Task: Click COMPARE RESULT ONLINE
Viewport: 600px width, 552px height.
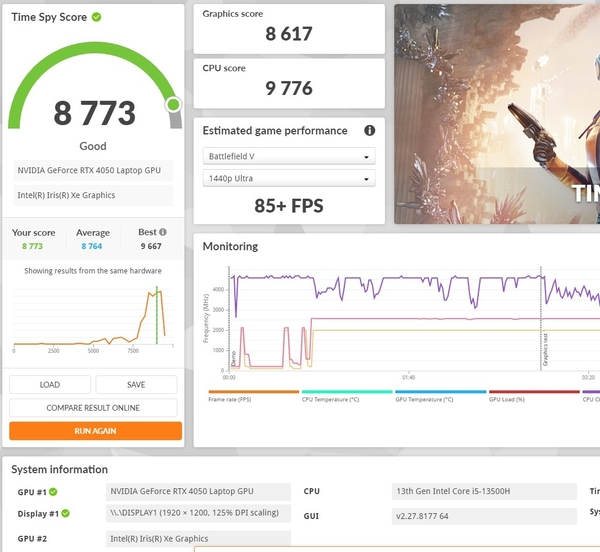Action: 93,408
